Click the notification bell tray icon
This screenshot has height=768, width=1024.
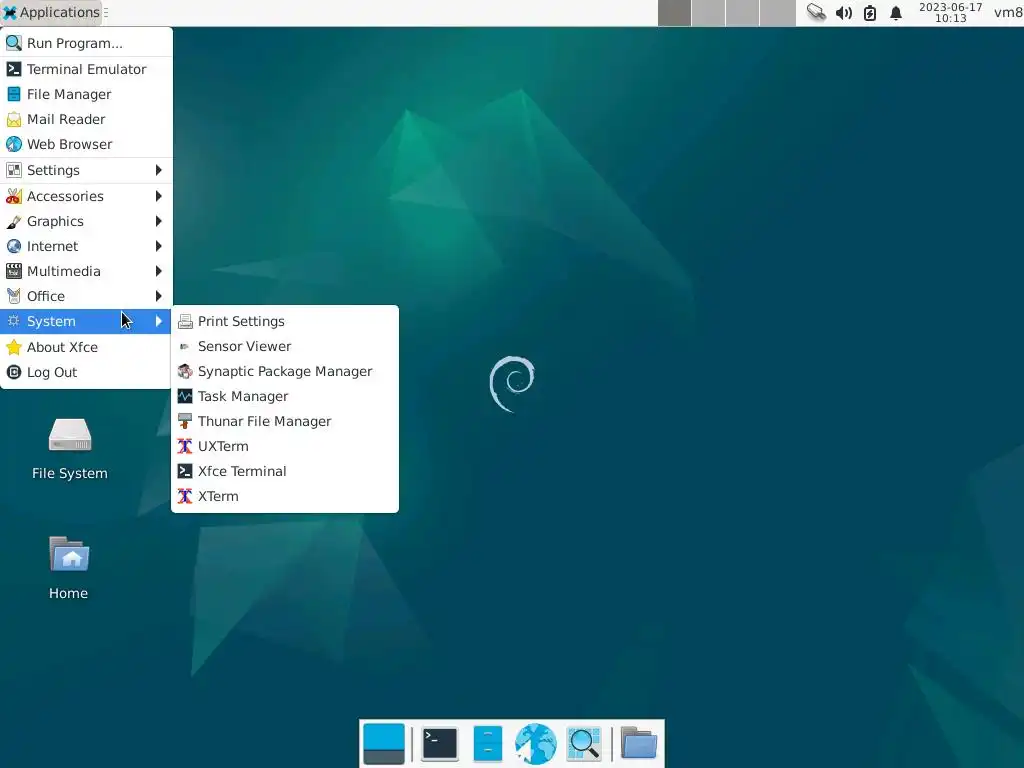[896, 13]
